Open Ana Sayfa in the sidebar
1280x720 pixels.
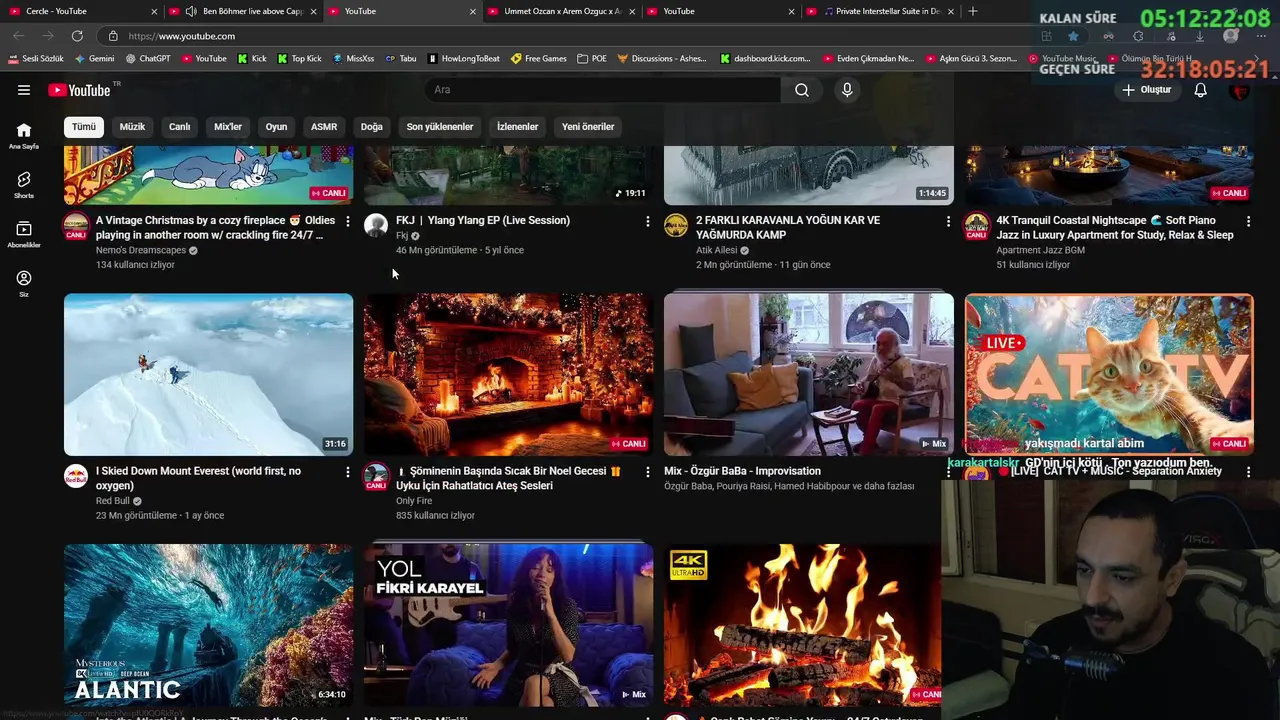click(24, 136)
